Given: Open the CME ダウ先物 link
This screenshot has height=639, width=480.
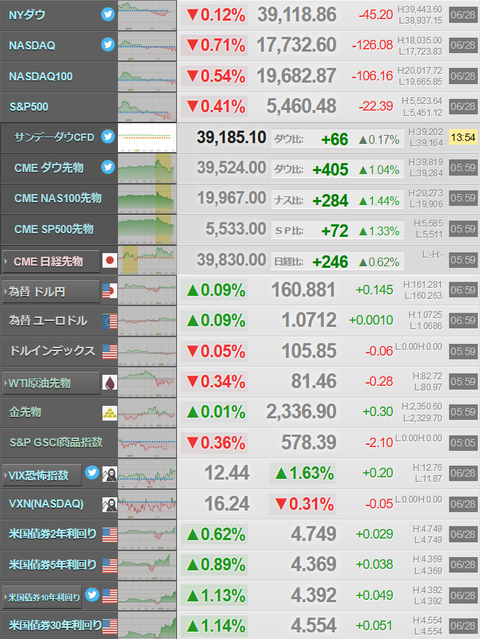Looking at the screenshot, I should 49,167.
